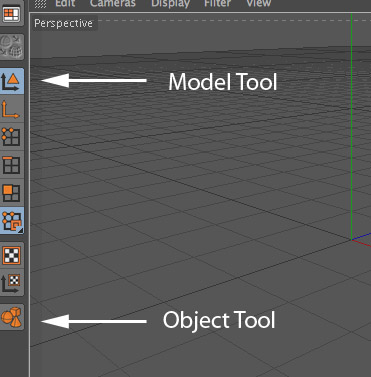The height and width of the screenshot is (377, 371).
Task: Switch to Edges mode
Action: [12, 165]
